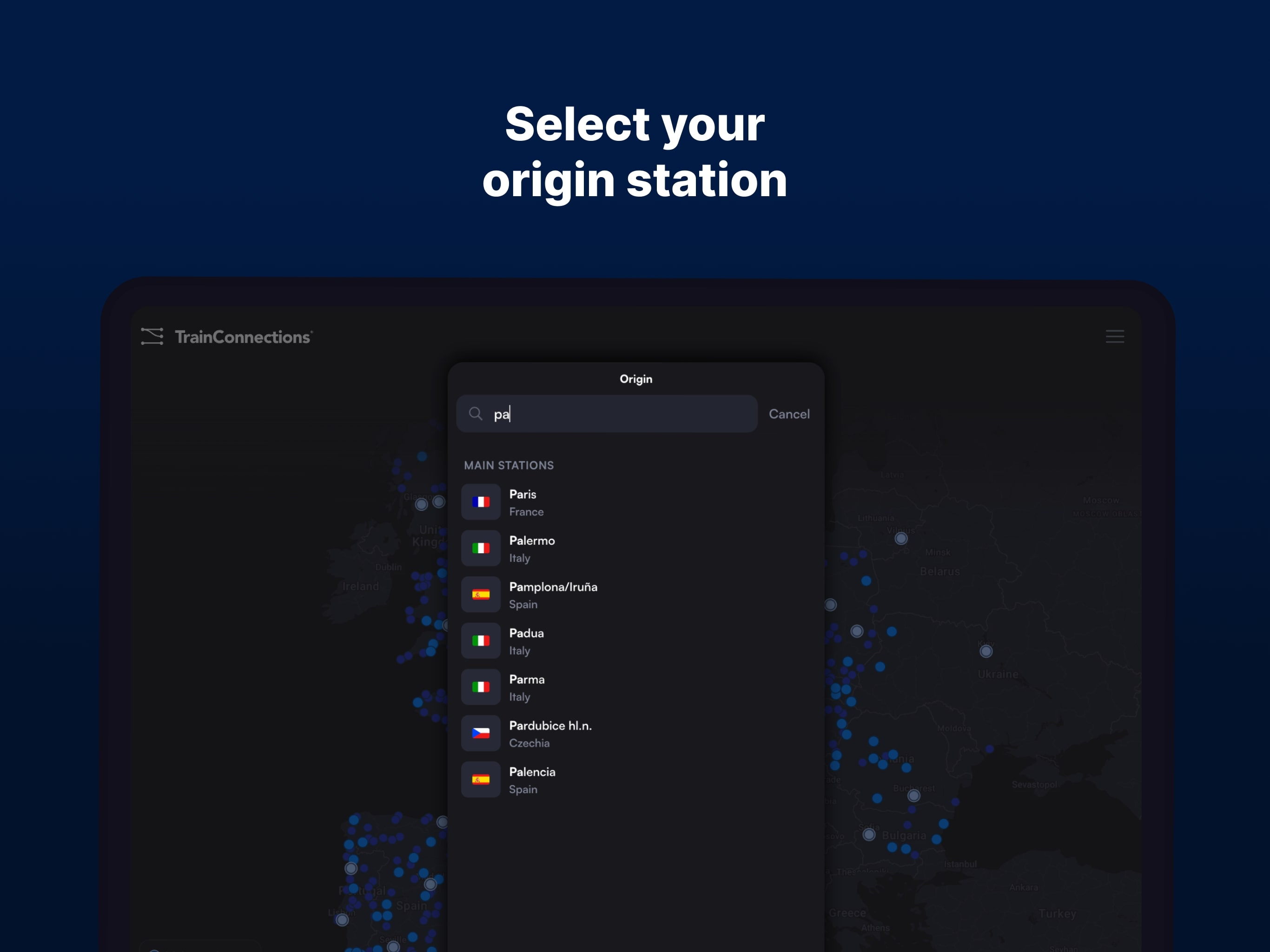Click the Pardubice Czechia flag icon
This screenshot has height=952, width=1270.
tap(481, 733)
